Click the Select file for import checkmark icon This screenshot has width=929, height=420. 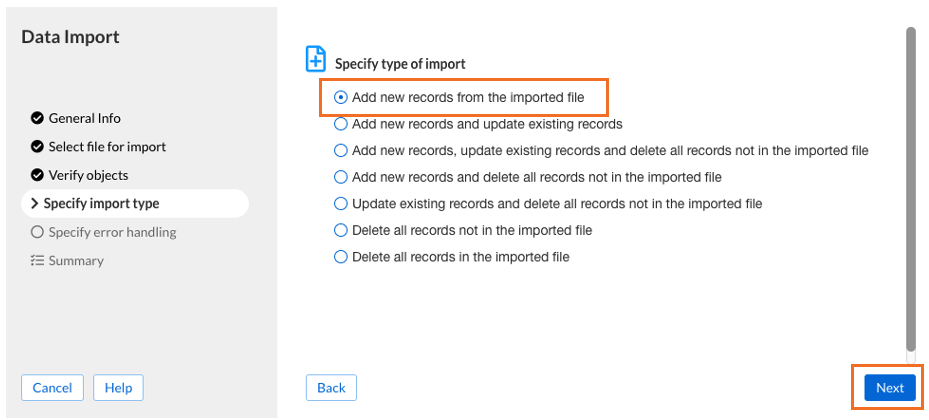(38, 147)
